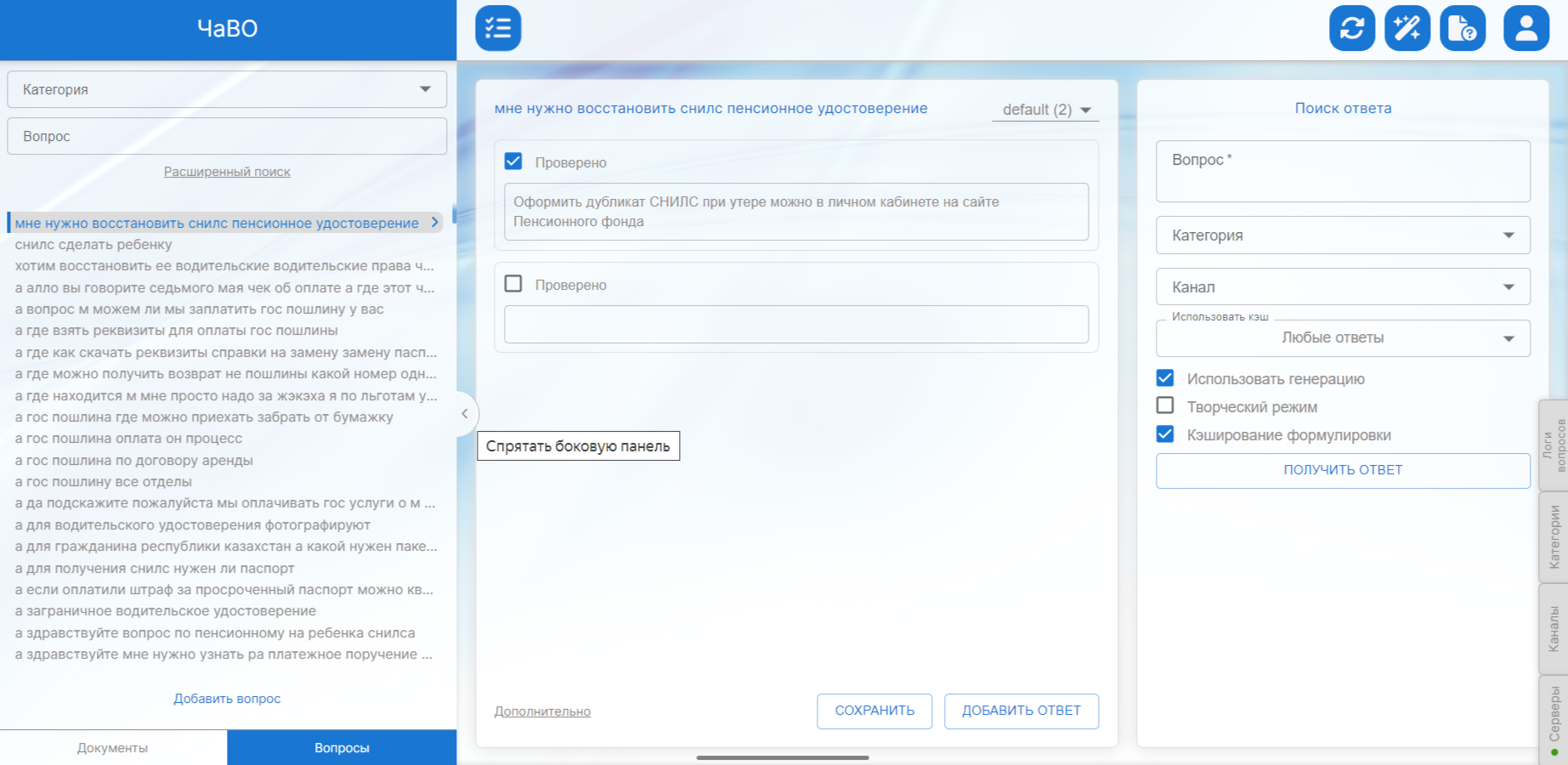Check the second empty Проверено checkbox
1568x765 pixels.
pos(513,284)
